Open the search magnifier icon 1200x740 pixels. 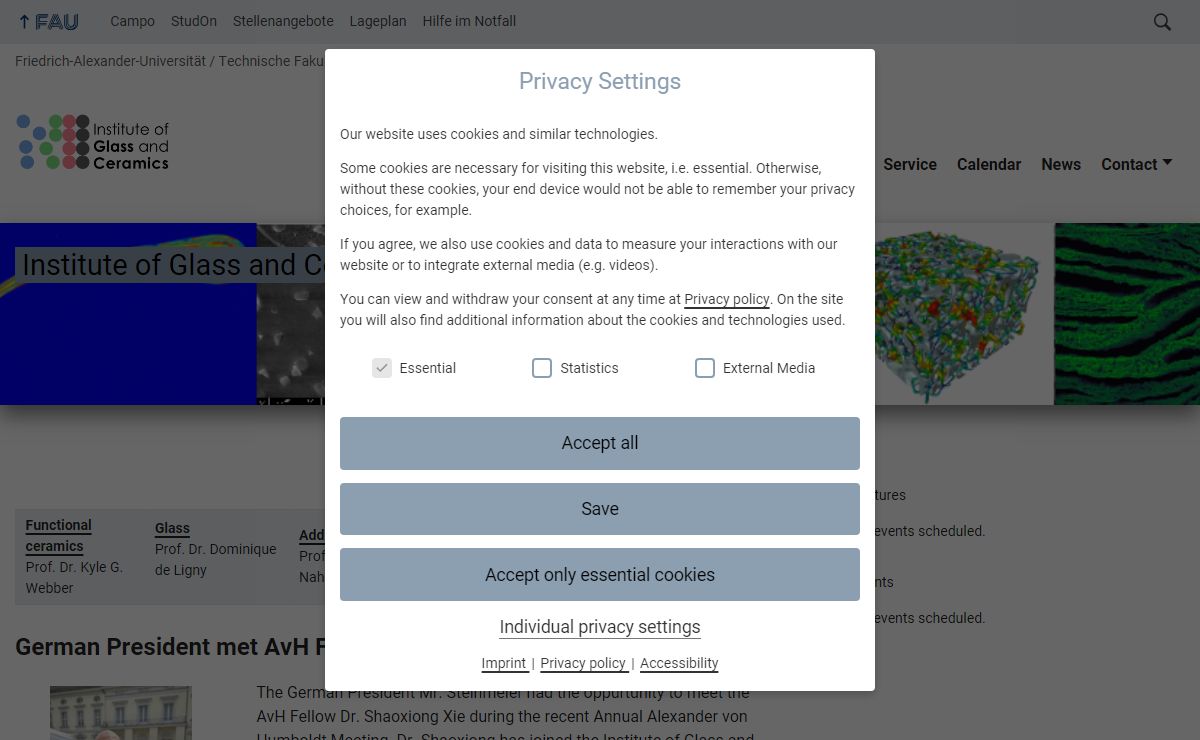(1162, 22)
